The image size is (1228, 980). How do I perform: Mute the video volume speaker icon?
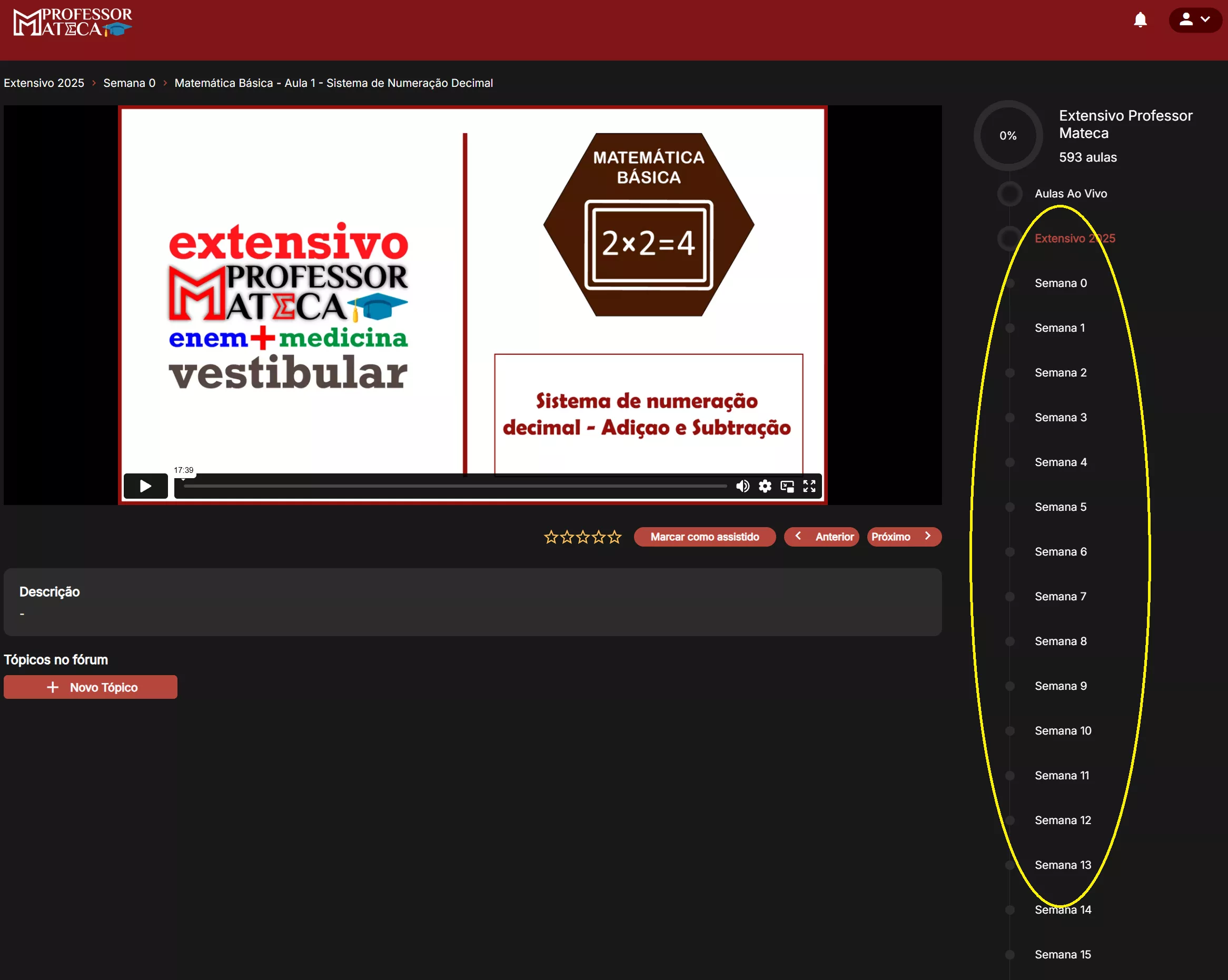pyautogui.click(x=742, y=486)
